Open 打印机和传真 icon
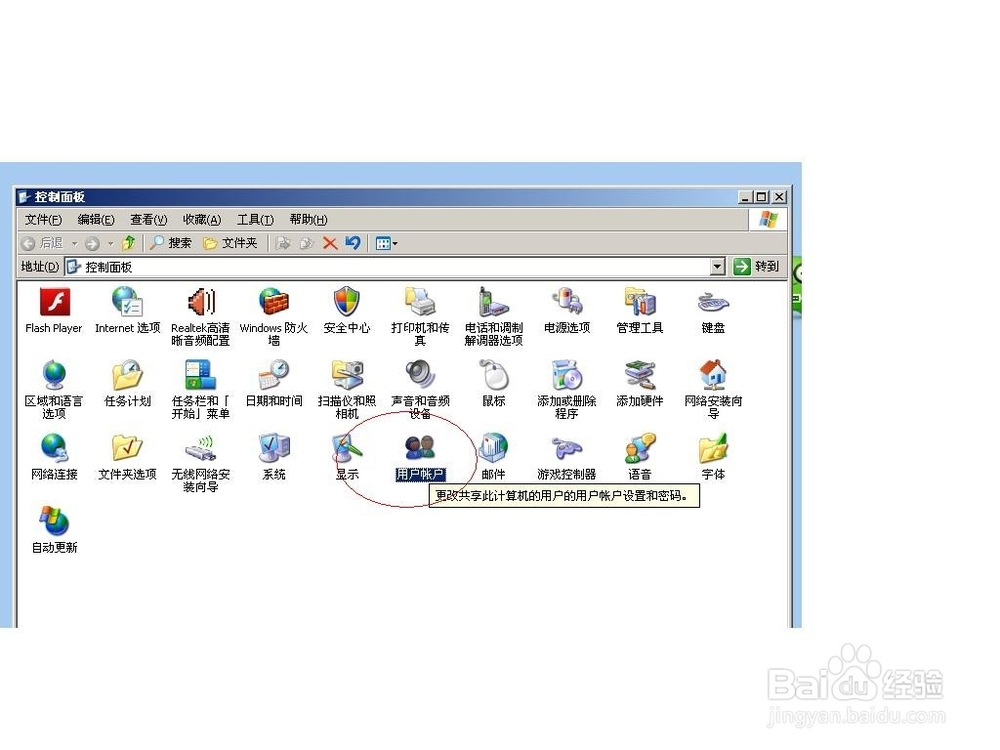This screenshot has width=1000, height=750. (420, 302)
